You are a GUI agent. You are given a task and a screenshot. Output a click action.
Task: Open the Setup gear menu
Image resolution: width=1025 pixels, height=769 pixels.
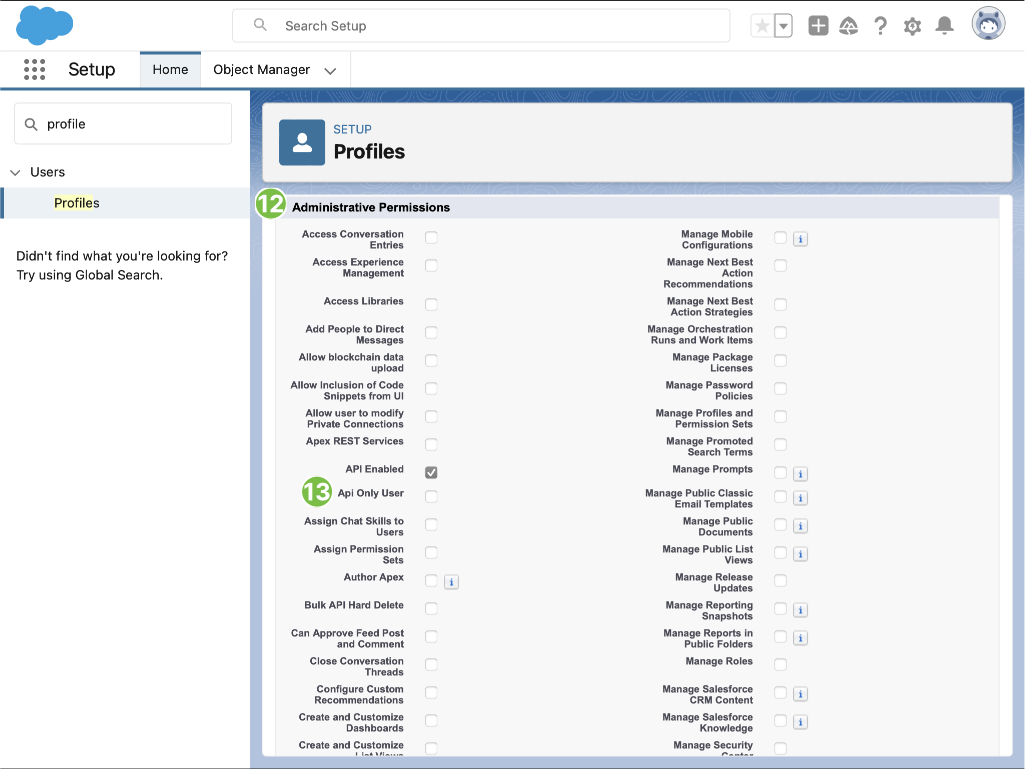coord(912,26)
